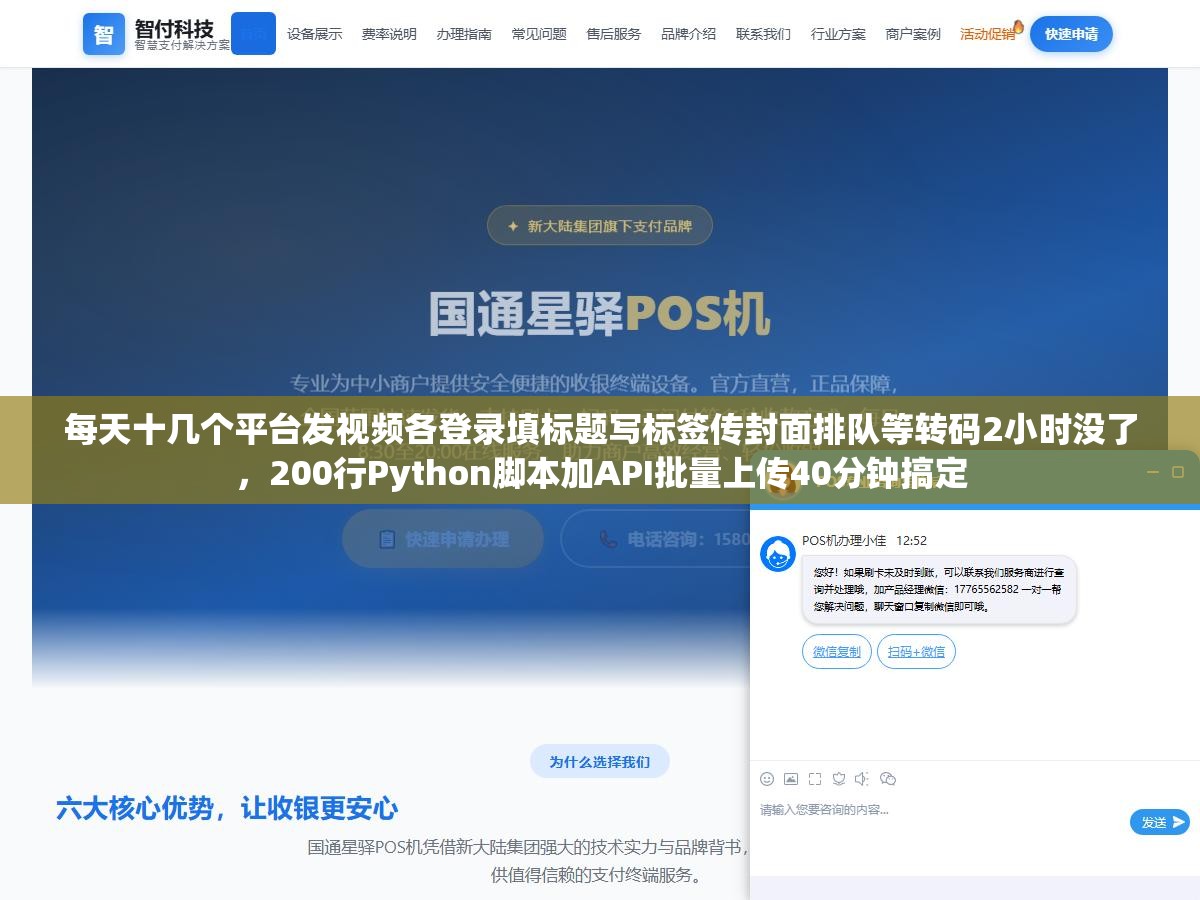The width and height of the screenshot is (1200, 900).
Task: Toggle the chat sound speaker icon
Action: click(x=863, y=779)
